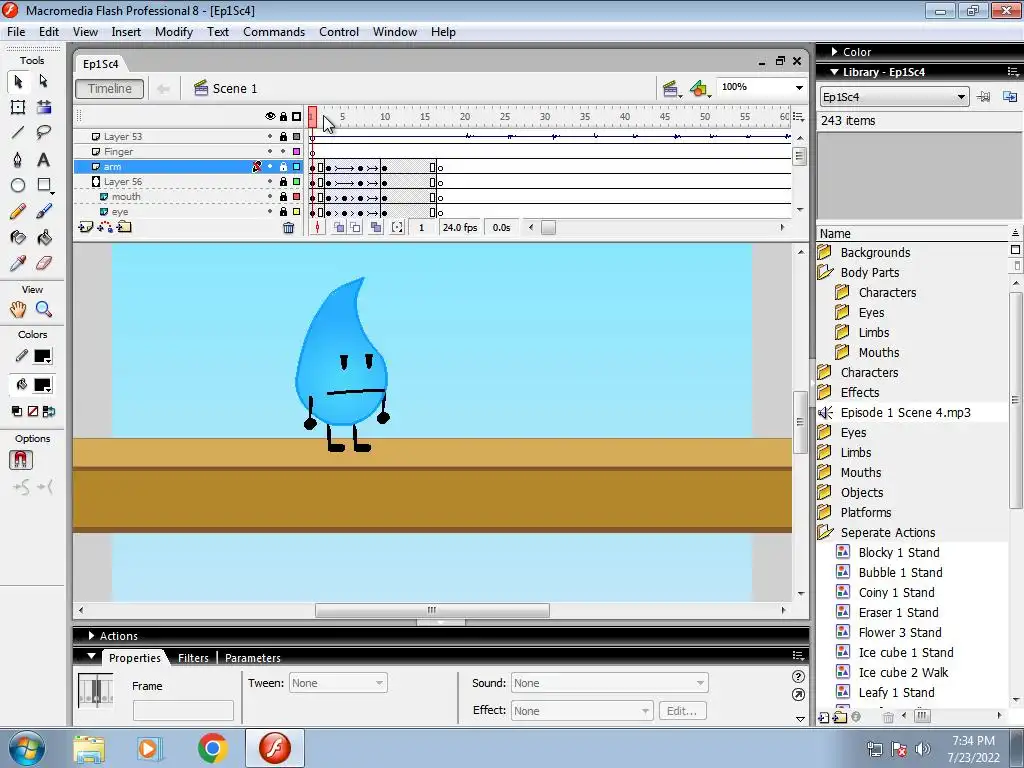Click the Edit Multiple Frames button
The image size is (1024, 768).
376,227
